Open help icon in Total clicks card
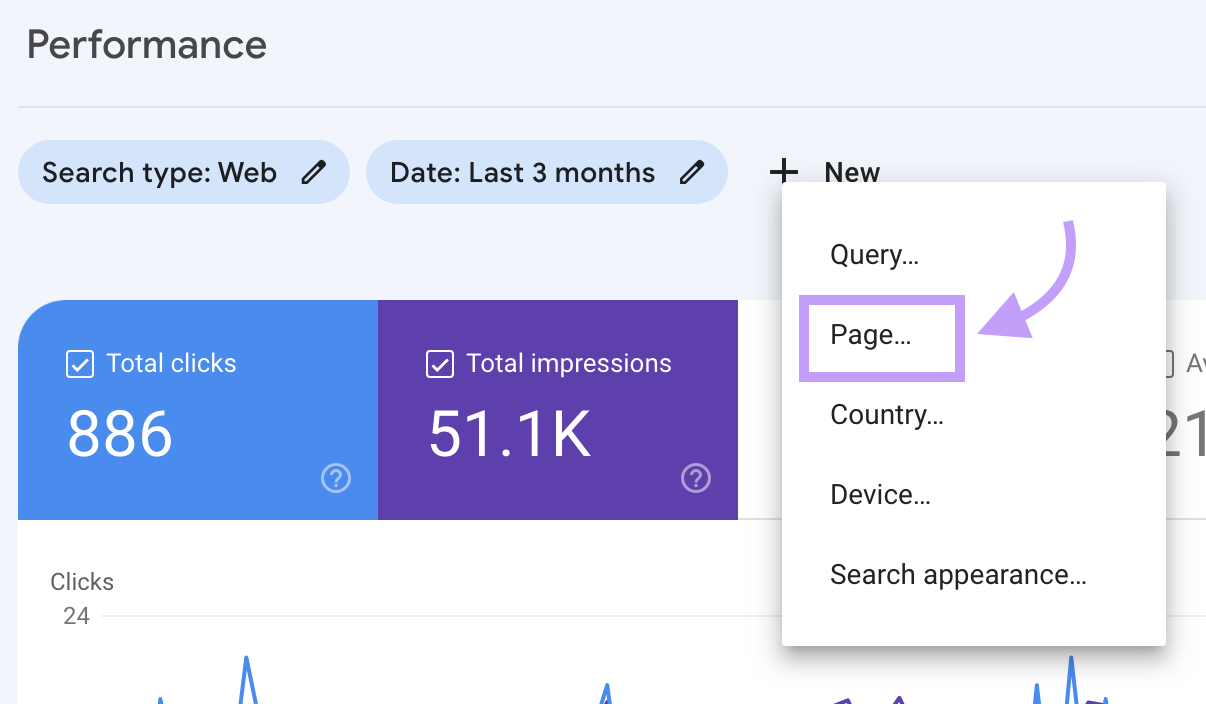This screenshot has width=1206, height=704. [x=336, y=479]
